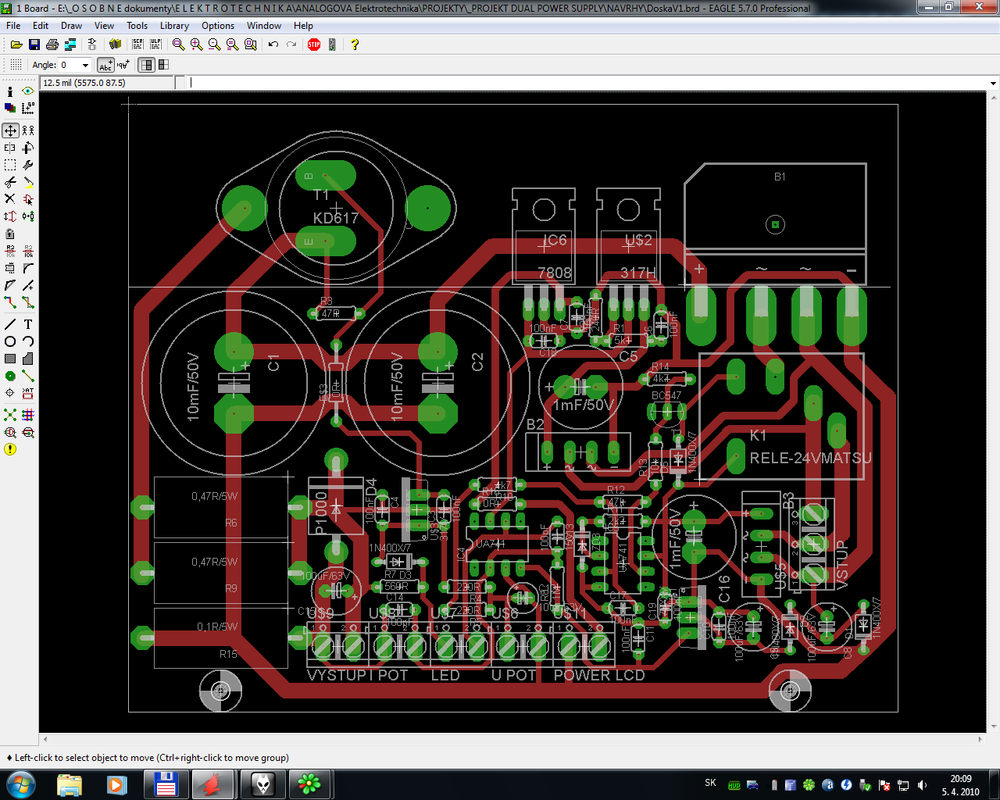Select the group-default-on selection mode
This screenshot has height=800, width=1000.
pyautogui.click(x=147, y=64)
